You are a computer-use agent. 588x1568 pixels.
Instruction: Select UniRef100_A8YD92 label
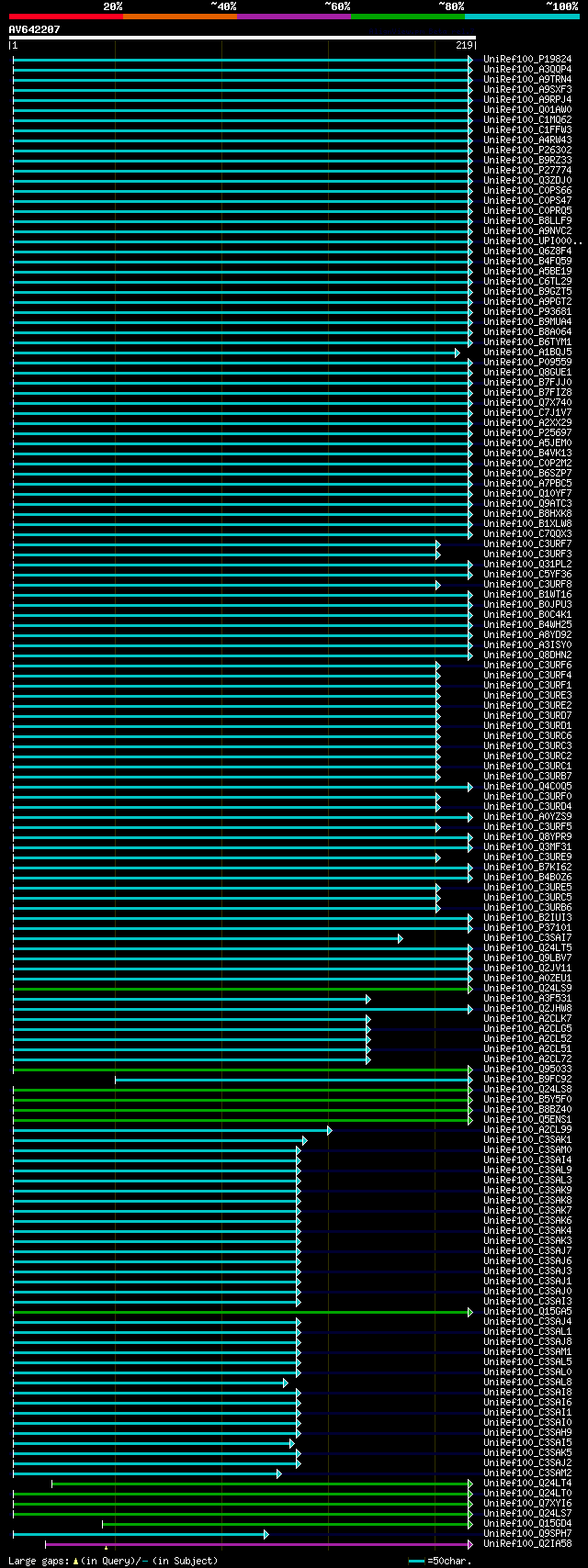tap(527, 634)
